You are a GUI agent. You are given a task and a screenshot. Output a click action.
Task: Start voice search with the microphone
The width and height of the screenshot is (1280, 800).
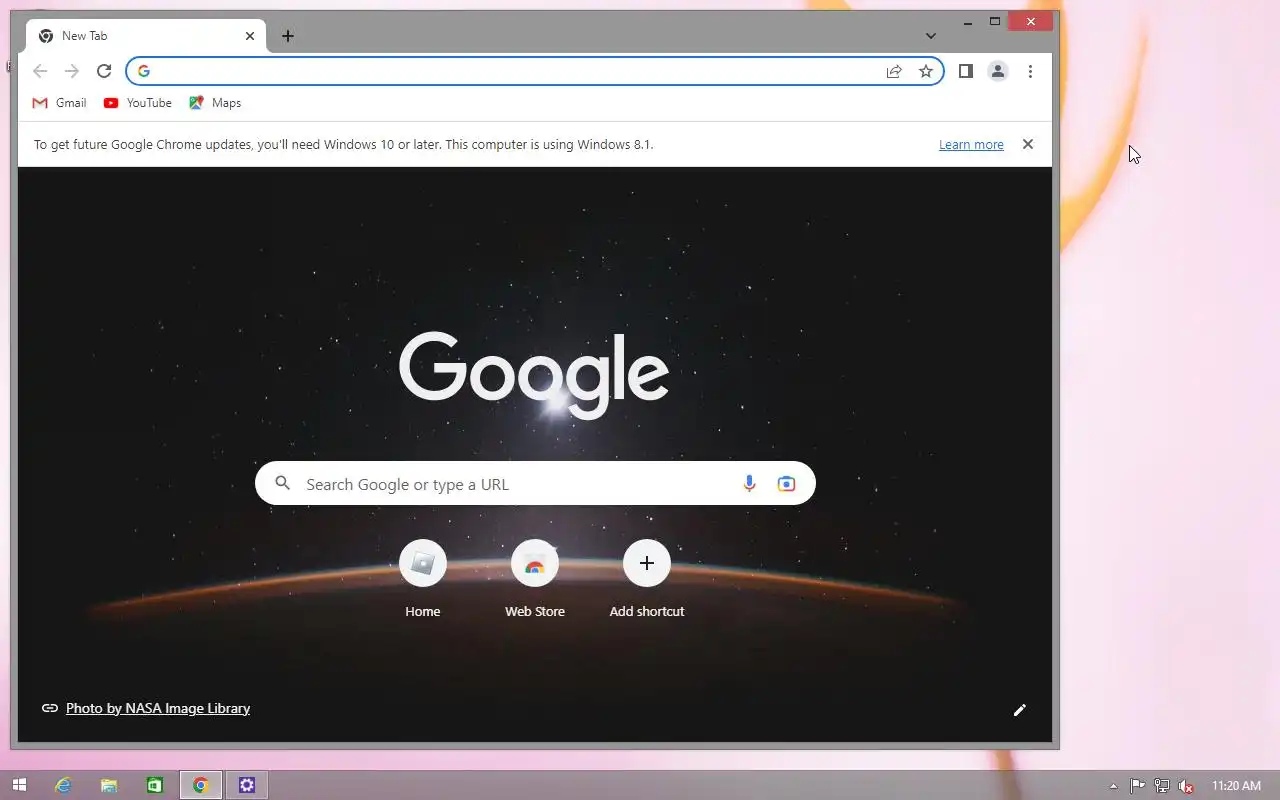(x=749, y=484)
